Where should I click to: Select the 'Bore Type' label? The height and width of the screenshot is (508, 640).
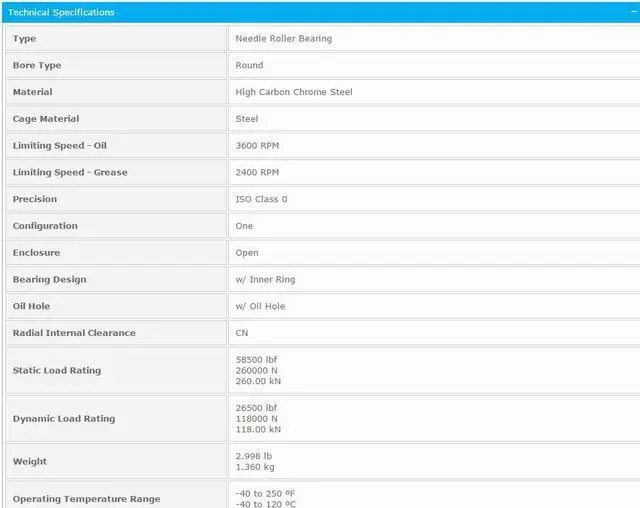tap(37, 65)
